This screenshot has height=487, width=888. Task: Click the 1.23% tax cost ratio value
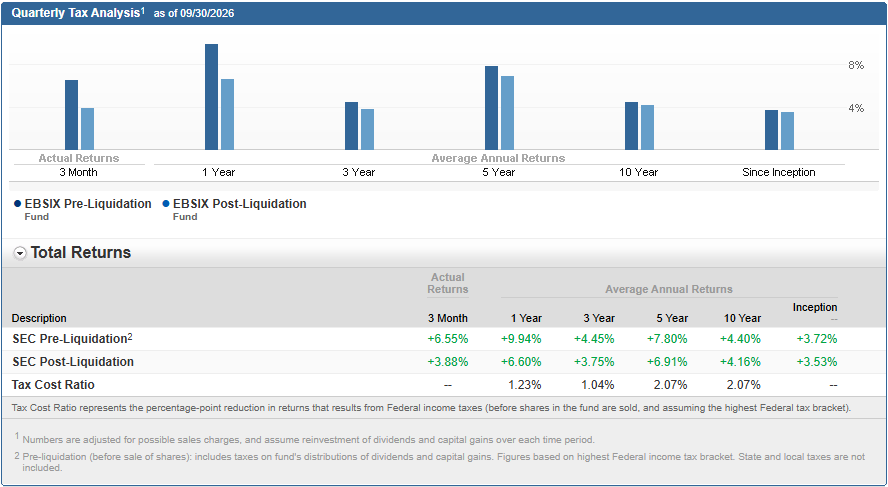click(x=525, y=385)
